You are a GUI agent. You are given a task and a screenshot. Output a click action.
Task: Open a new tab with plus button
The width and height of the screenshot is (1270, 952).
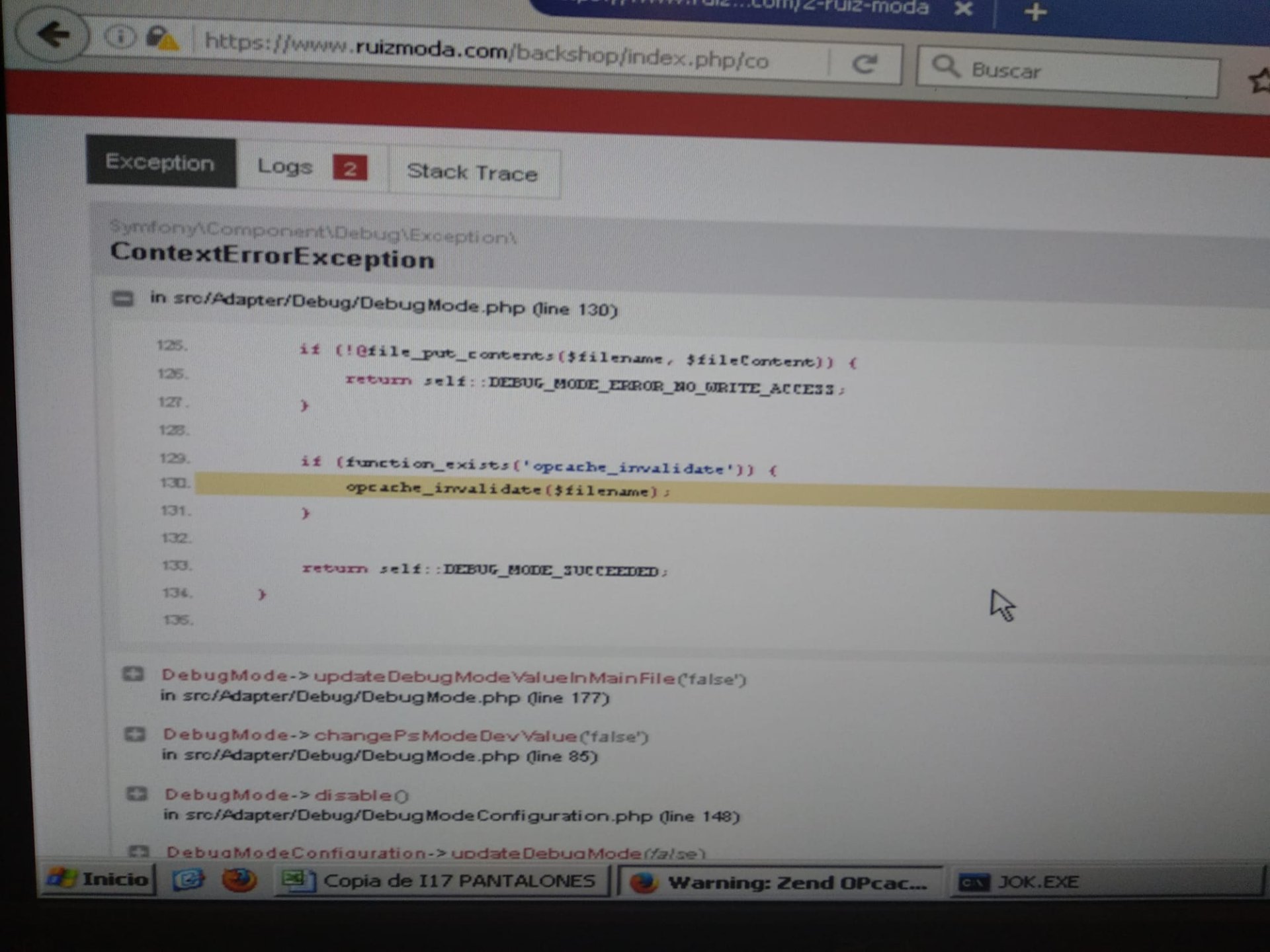[1035, 12]
